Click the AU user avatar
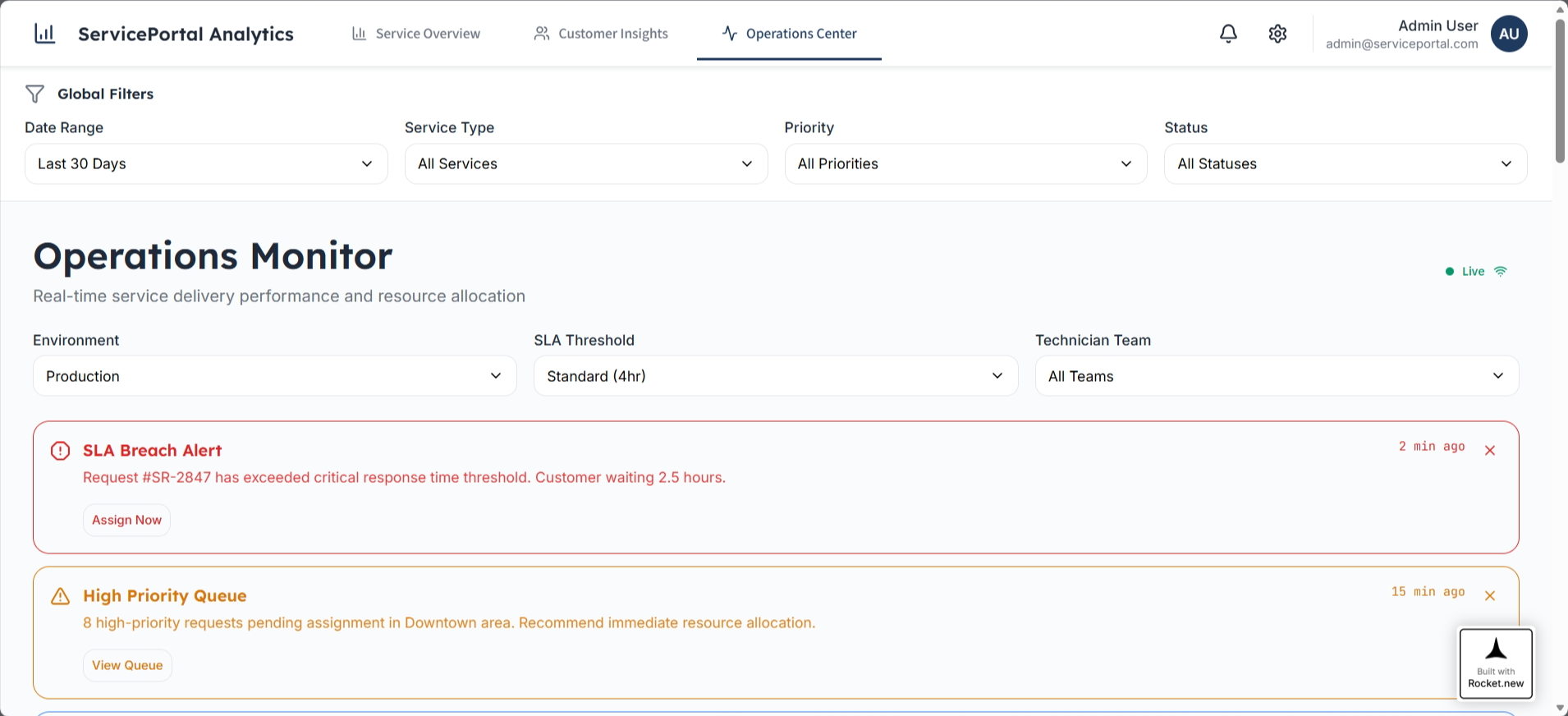Screen dimensions: 1568x716 coord(1509,34)
